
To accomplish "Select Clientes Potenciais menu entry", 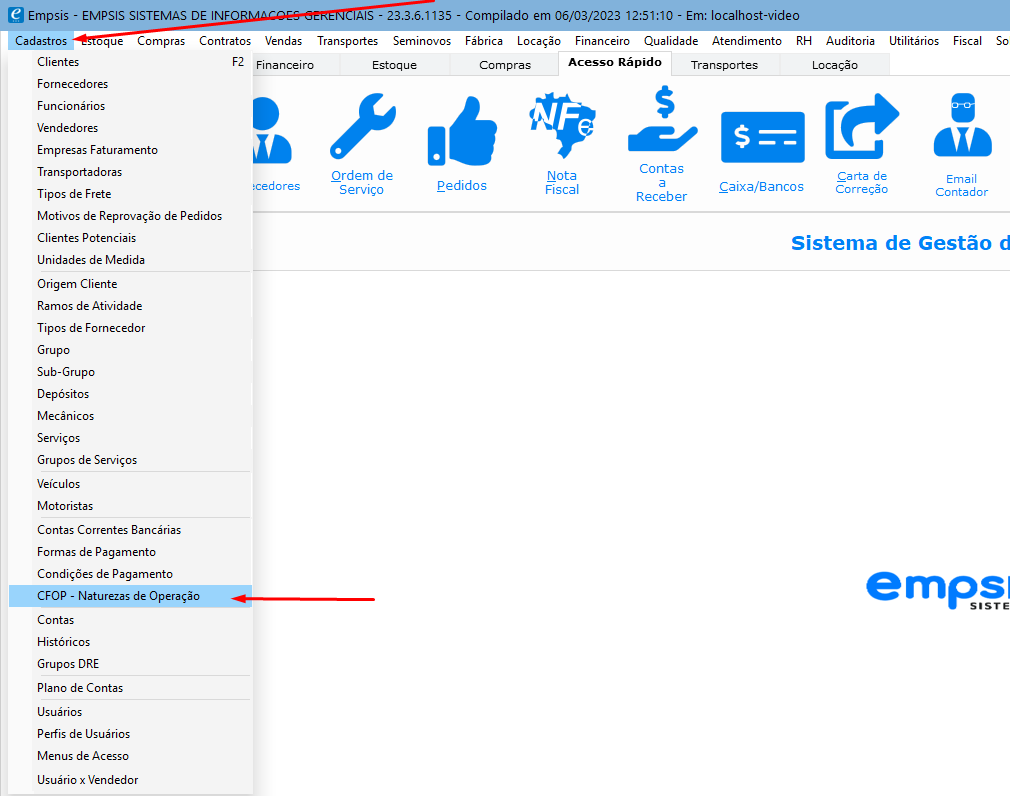I will pos(129,238).
